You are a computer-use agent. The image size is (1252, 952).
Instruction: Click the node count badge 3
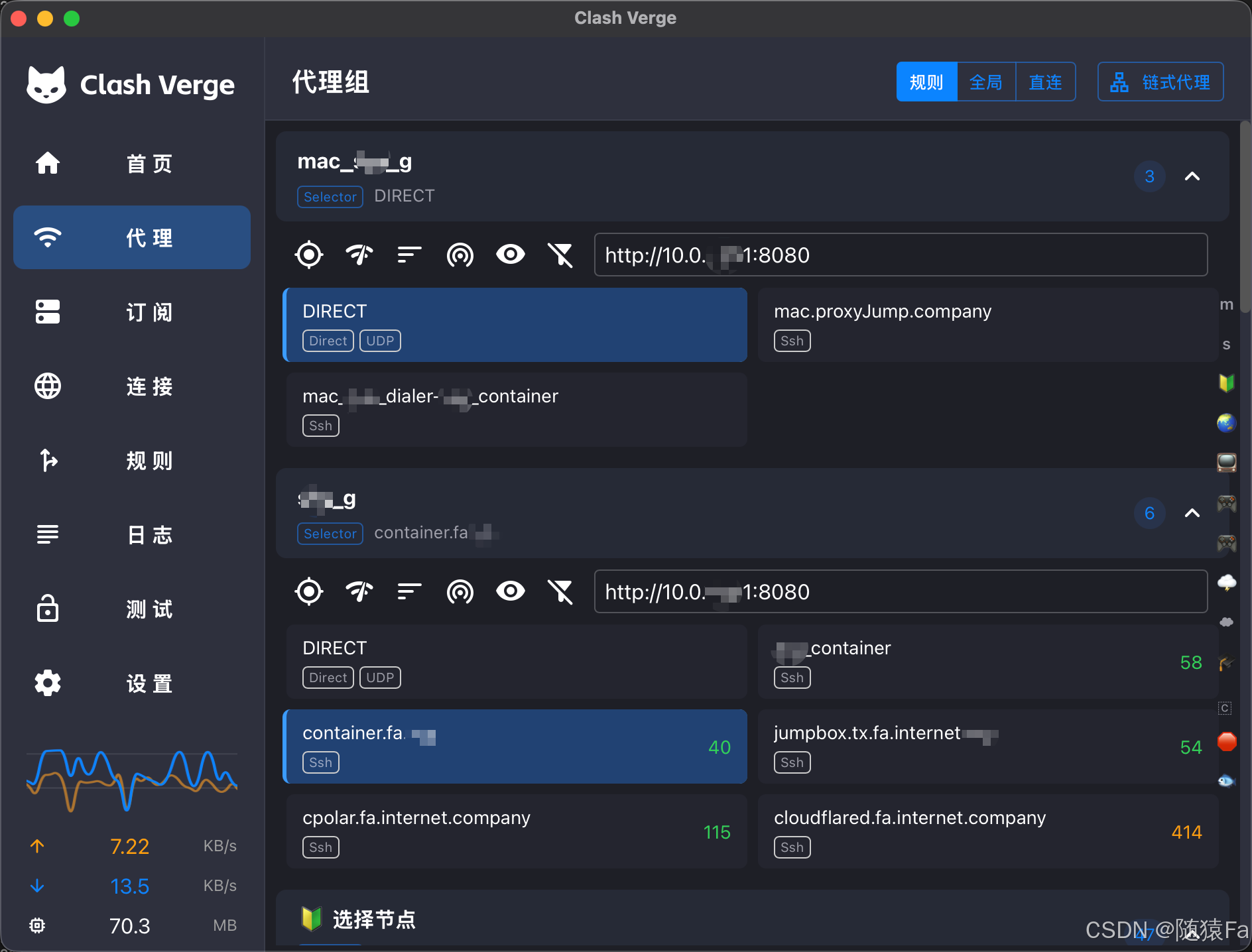1150,176
